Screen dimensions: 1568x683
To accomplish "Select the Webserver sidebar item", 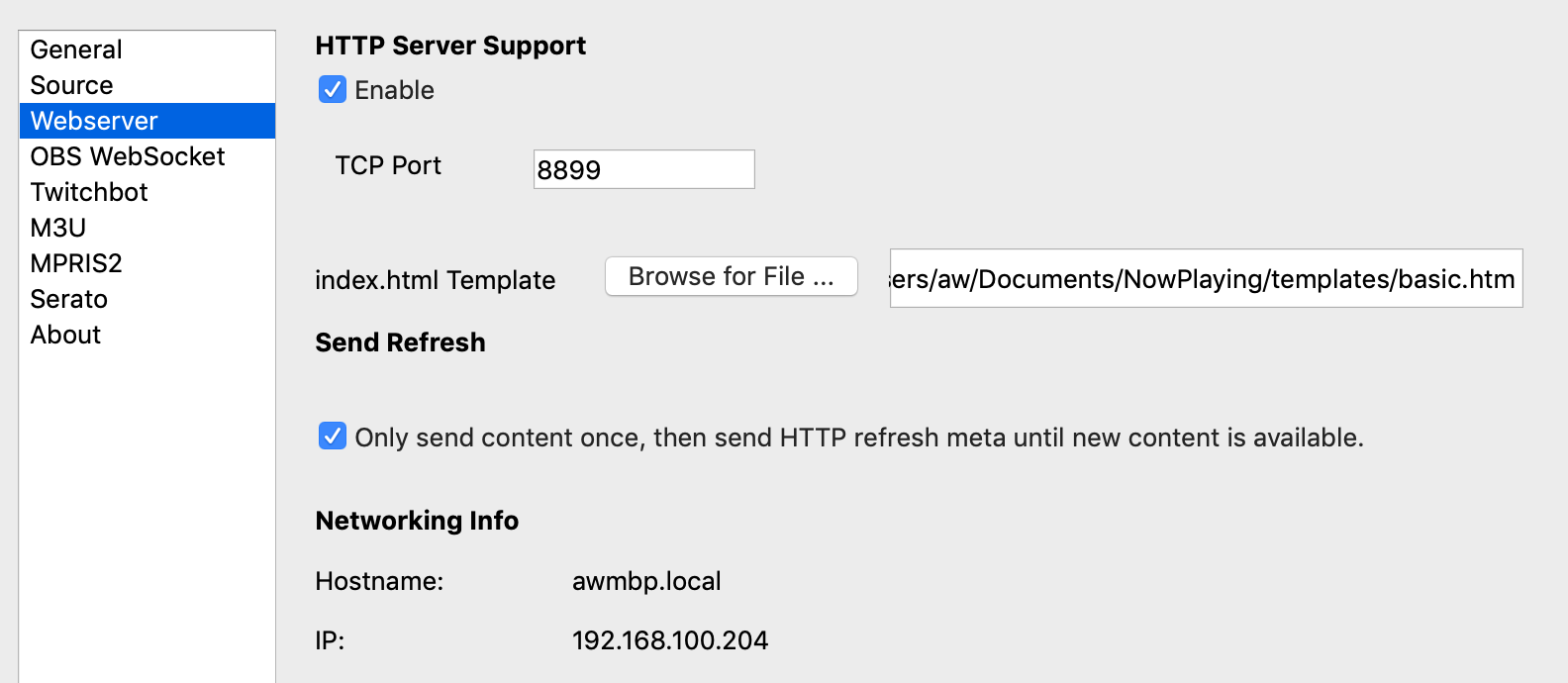I will (94, 121).
